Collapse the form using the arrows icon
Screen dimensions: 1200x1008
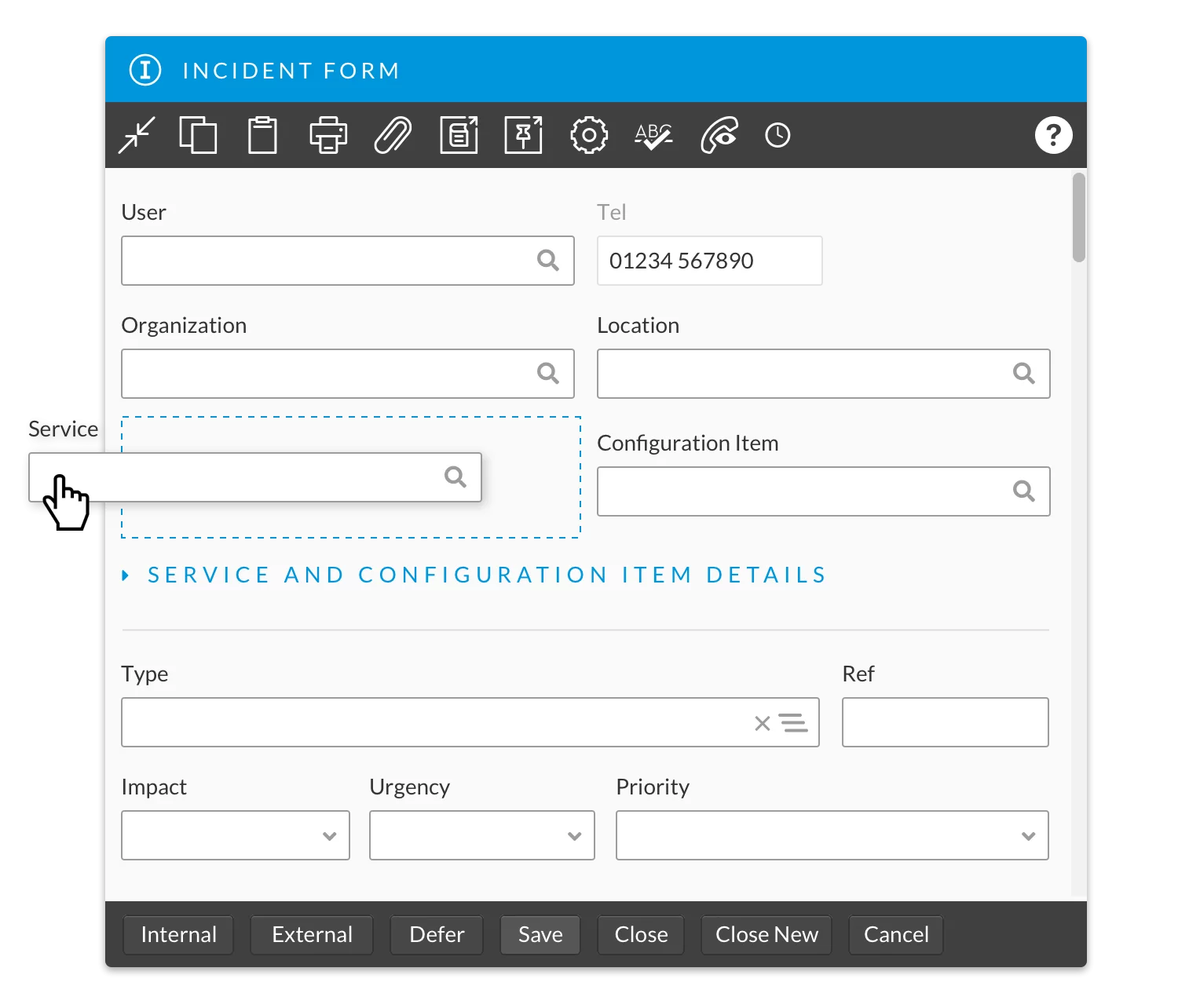pos(137,135)
